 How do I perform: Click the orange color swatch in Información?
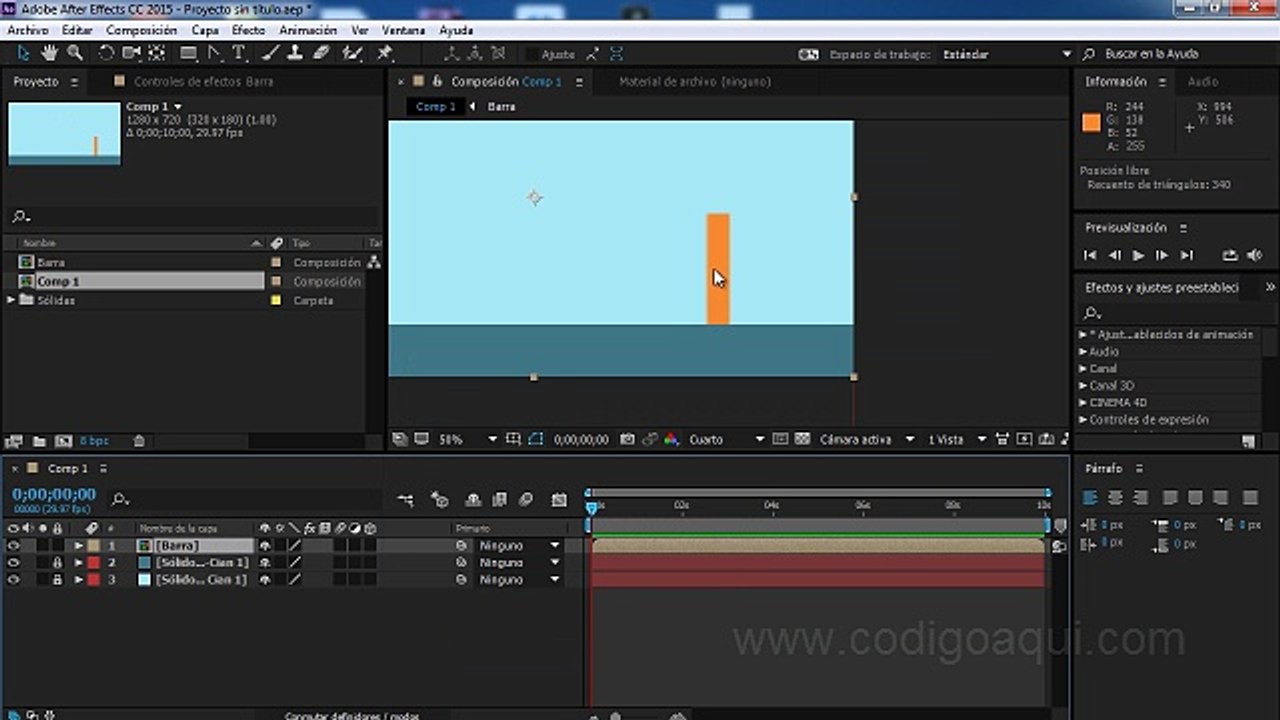(1091, 122)
